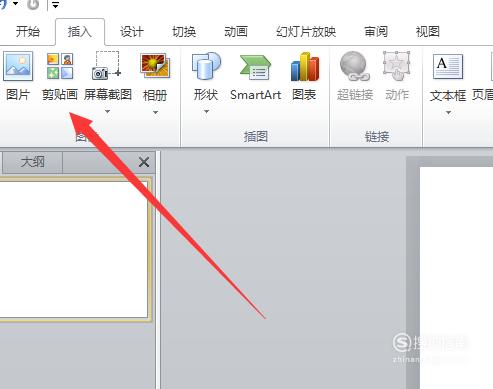Go to the 切换 ribbon tab
Screen dimensions: 493x389
184,32
